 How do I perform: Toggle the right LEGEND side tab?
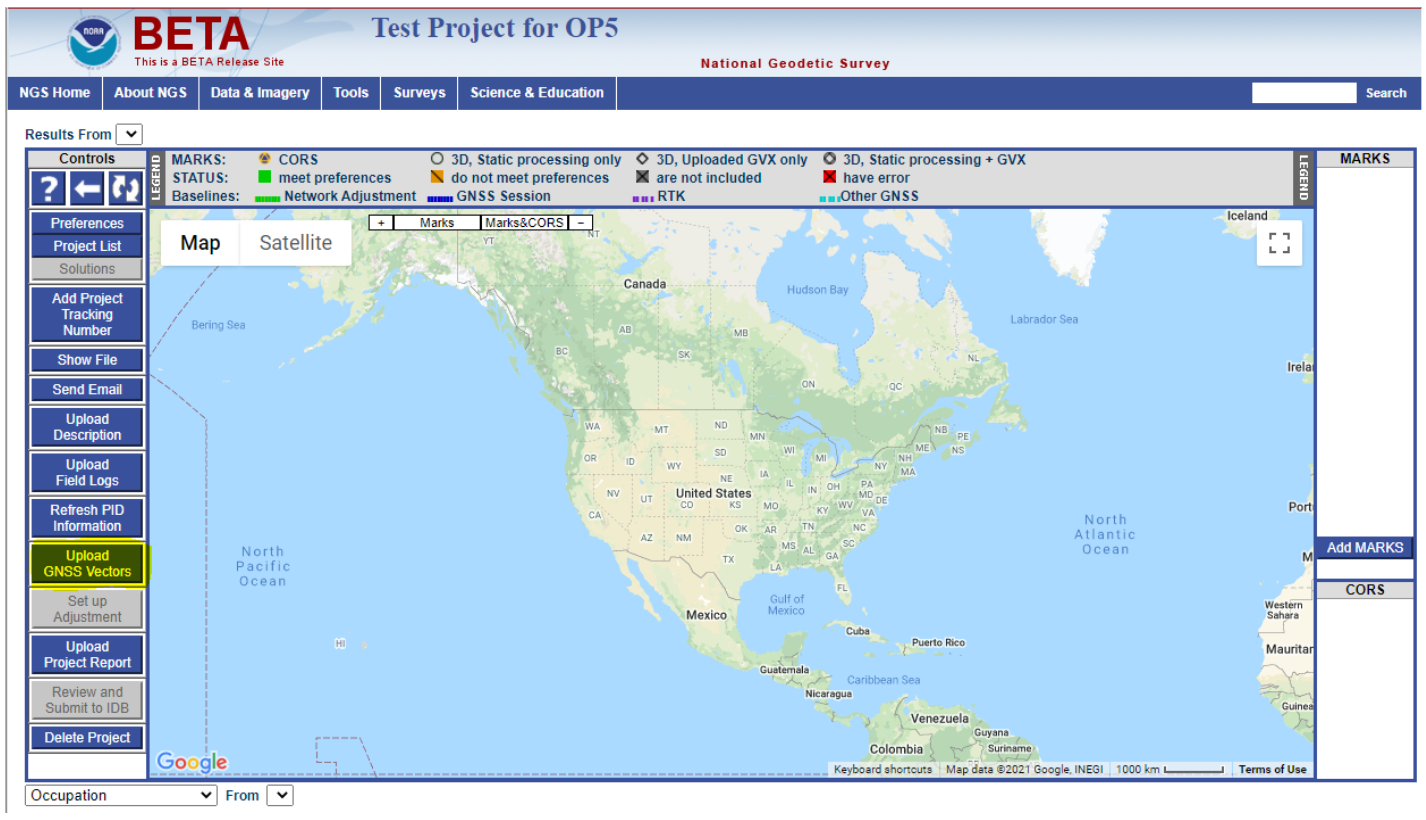tap(1302, 178)
